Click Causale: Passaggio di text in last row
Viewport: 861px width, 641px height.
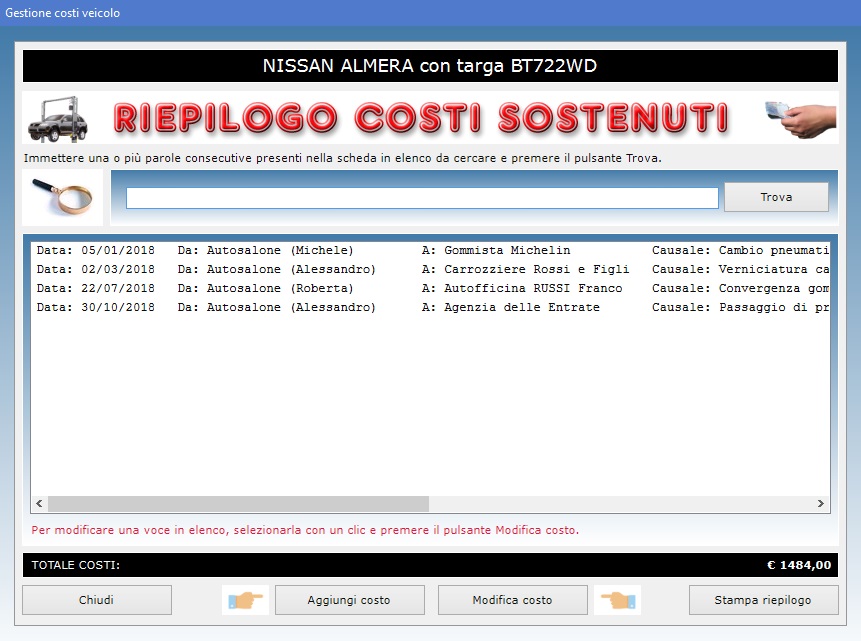click(740, 308)
